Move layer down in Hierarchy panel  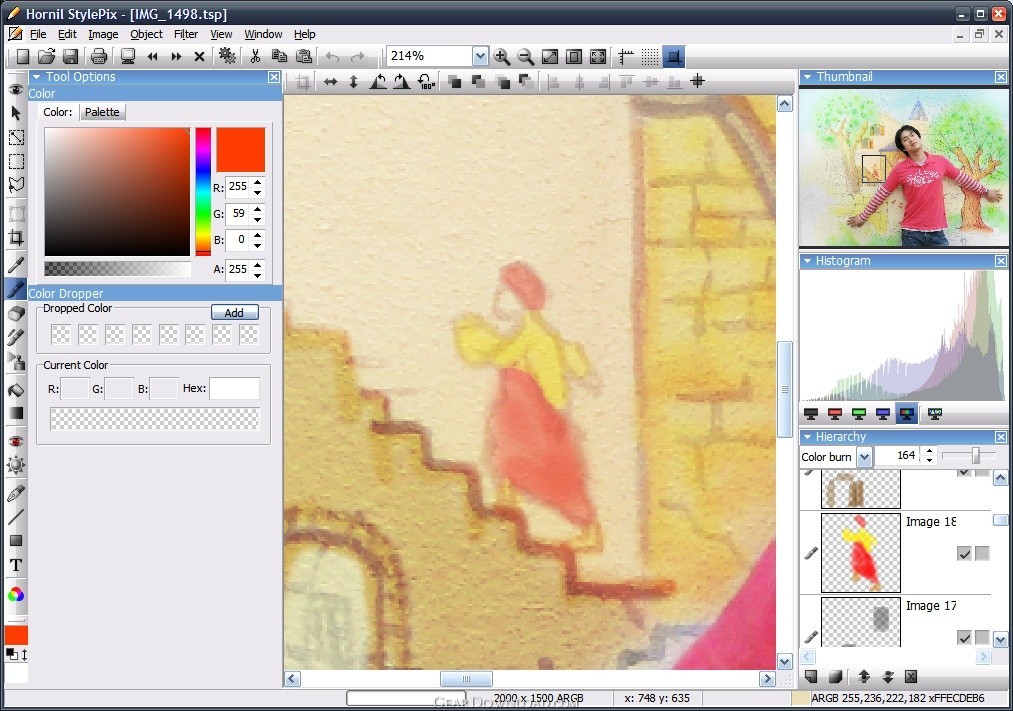pyautogui.click(x=888, y=676)
